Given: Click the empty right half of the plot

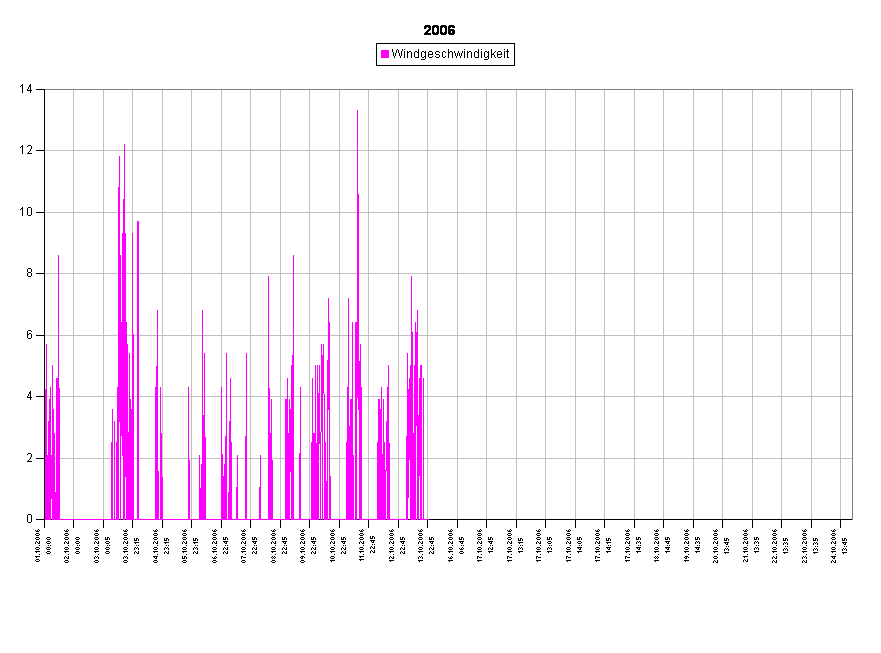Looking at the screenshot, I should point(640,300).
